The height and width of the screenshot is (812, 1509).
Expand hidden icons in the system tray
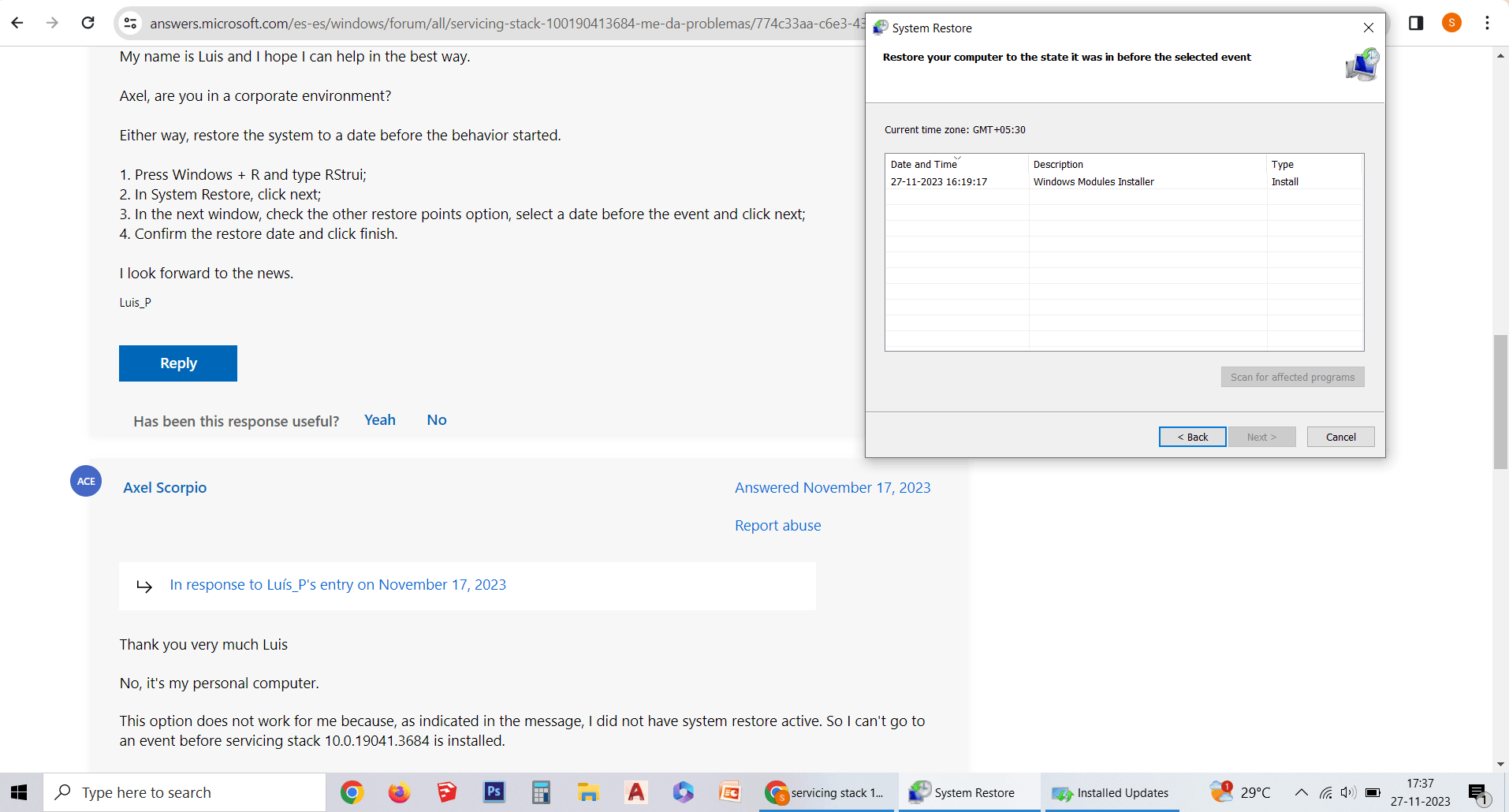pyautogui.click(x=1300, y=793)
